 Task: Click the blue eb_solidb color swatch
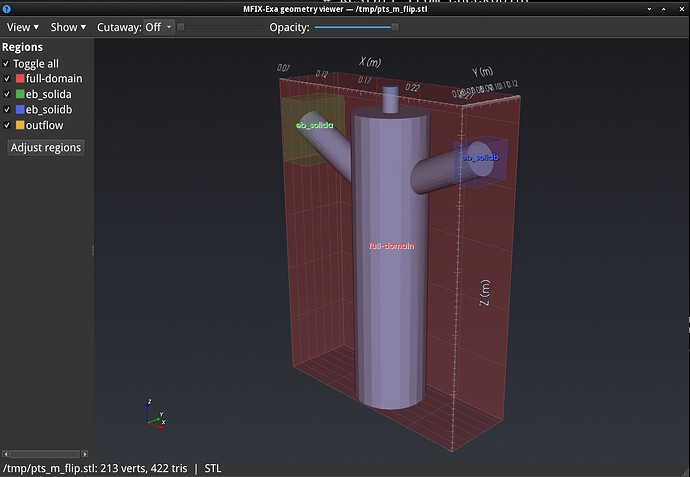[20, 110]
